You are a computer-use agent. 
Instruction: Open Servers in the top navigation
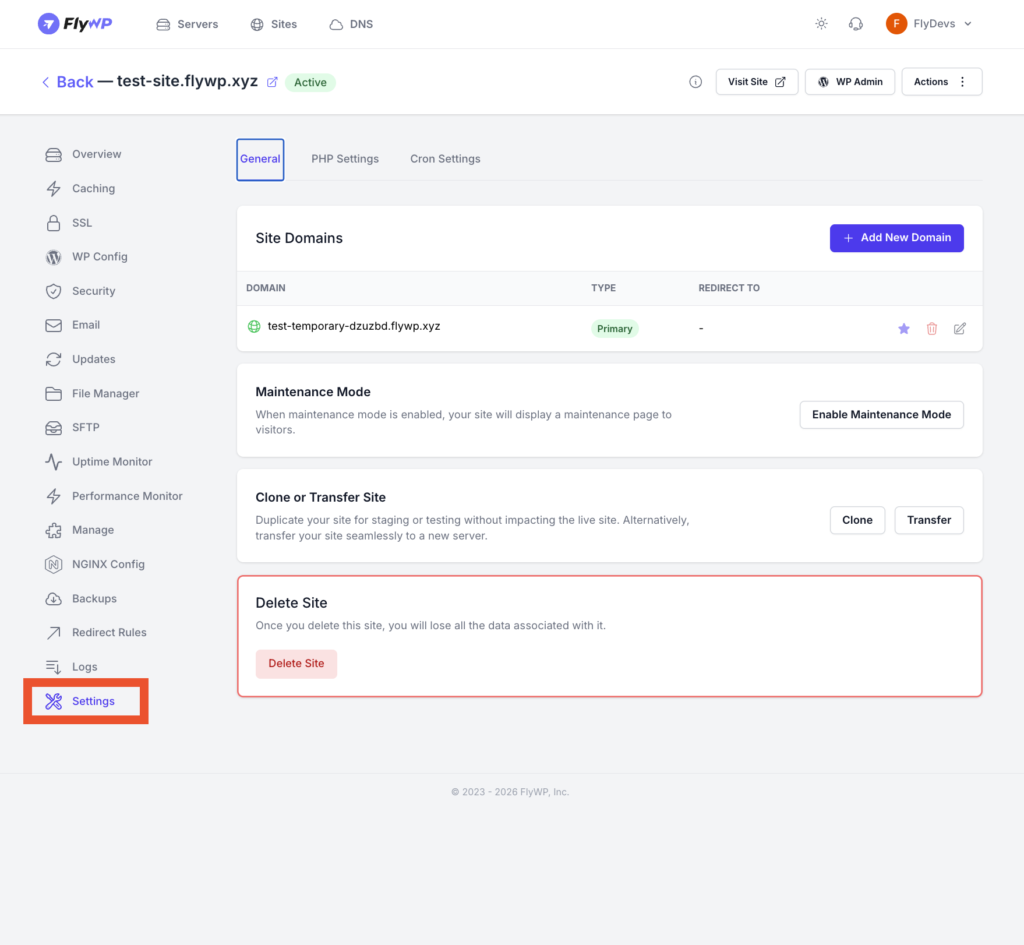187,24
